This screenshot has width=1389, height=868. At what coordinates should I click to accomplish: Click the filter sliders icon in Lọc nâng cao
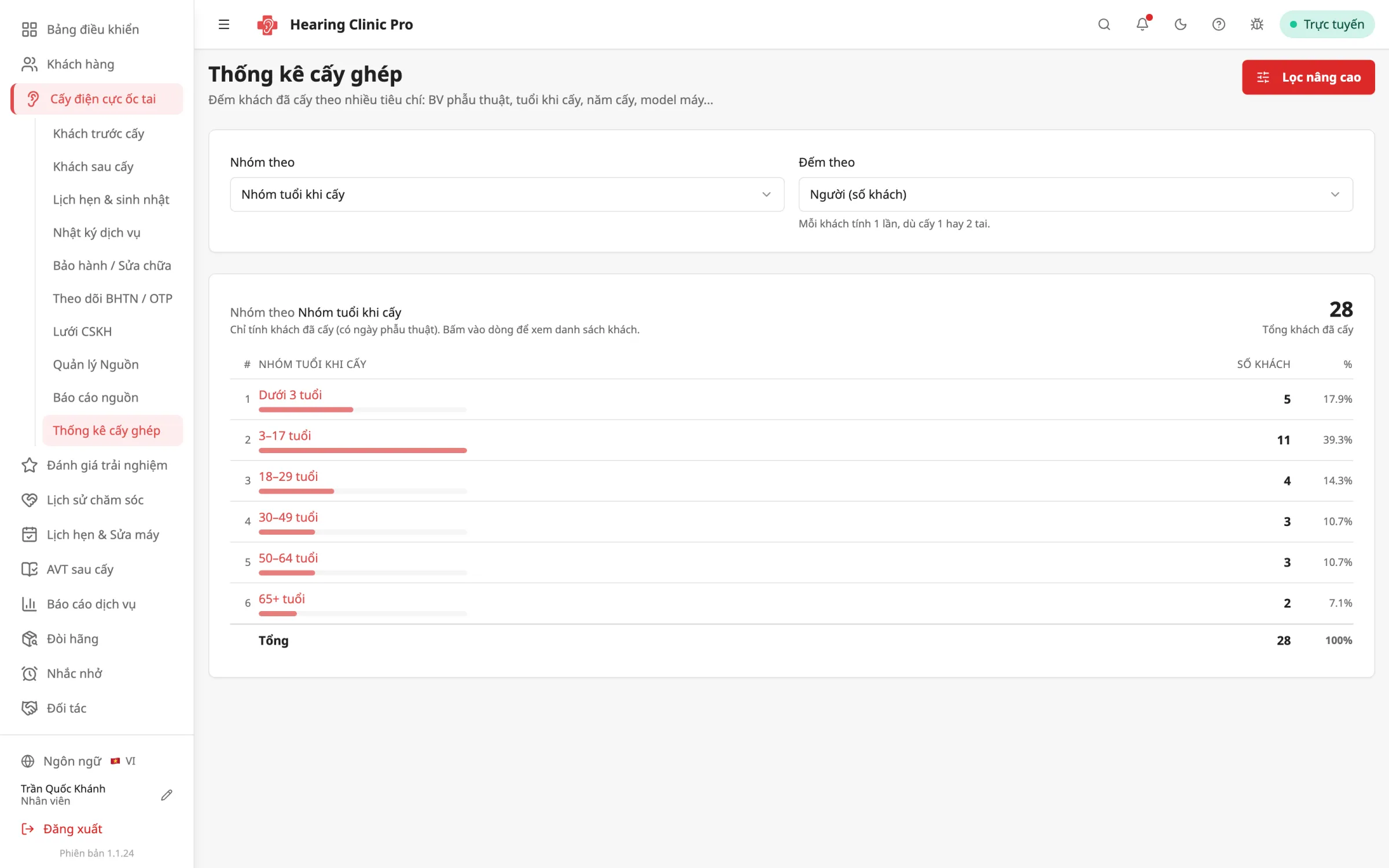pyautogui.click(x=1263, y=78)
